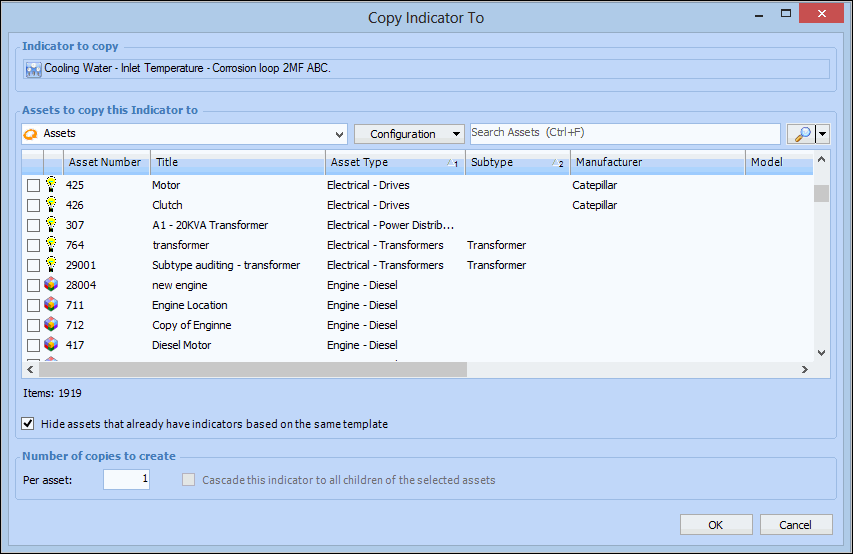Screen dimensions: 853x554
Task: Sort by Manufacturer column header
Action: (x=656, y=162)
